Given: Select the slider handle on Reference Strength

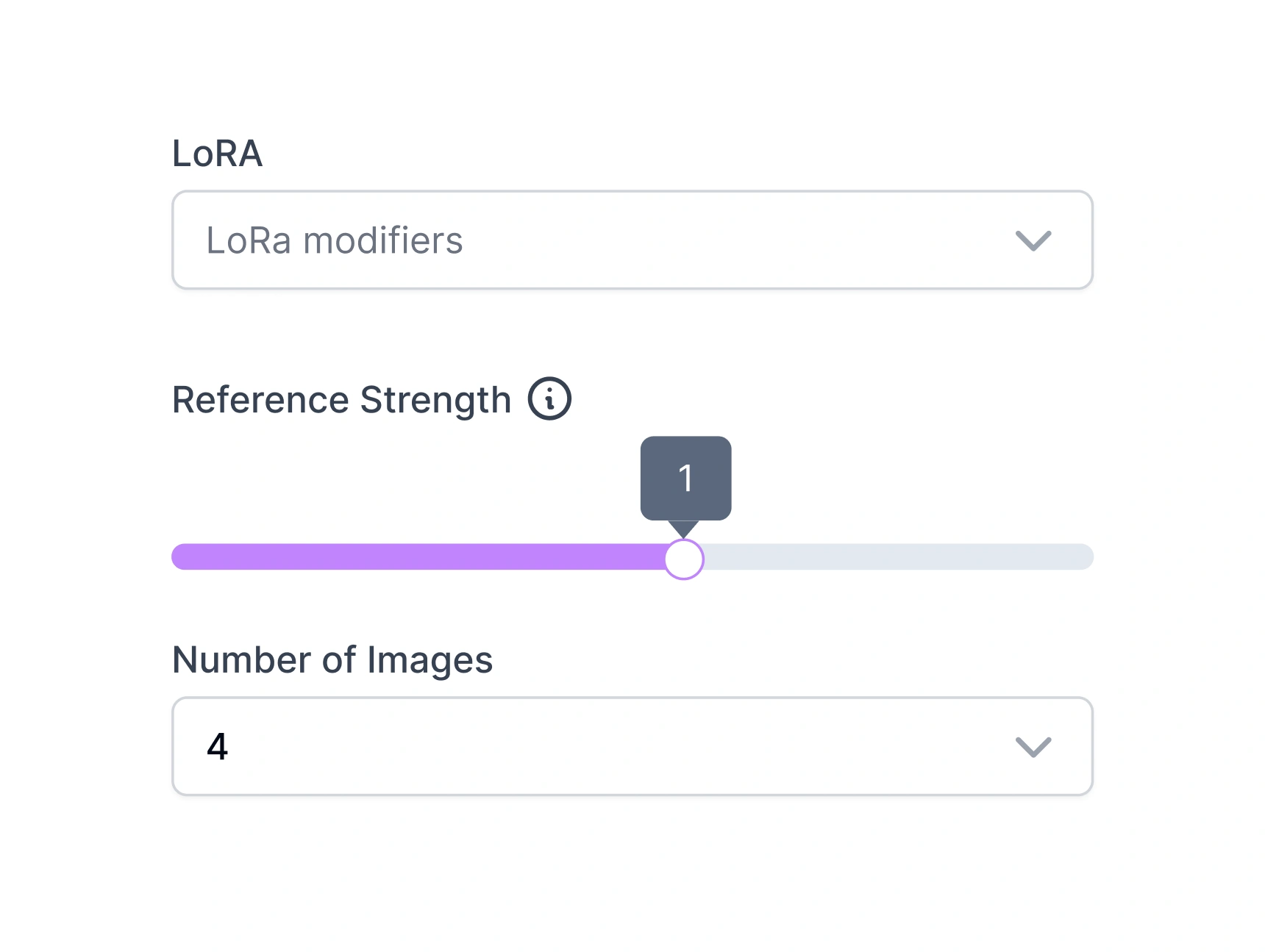Looking at the screenshot, I should [683, 558].
